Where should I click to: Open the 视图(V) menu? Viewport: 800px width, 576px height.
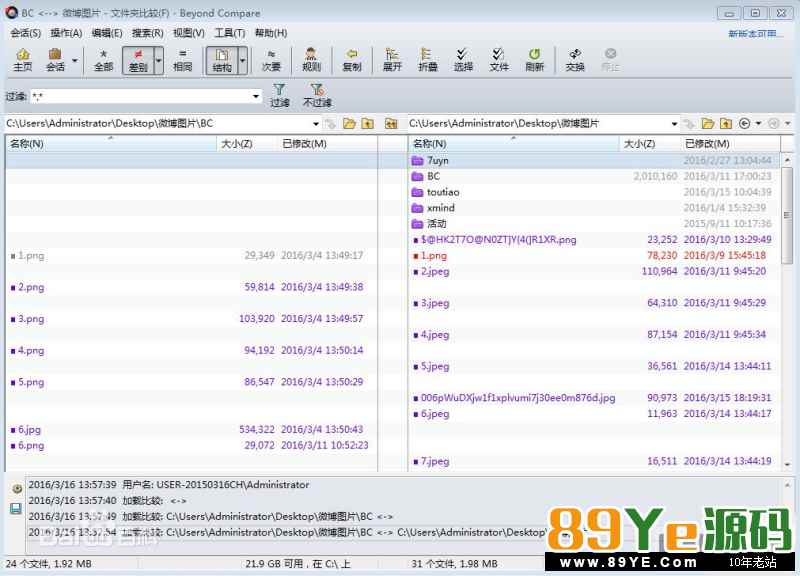pyautogui.click(x=188, y=33)
